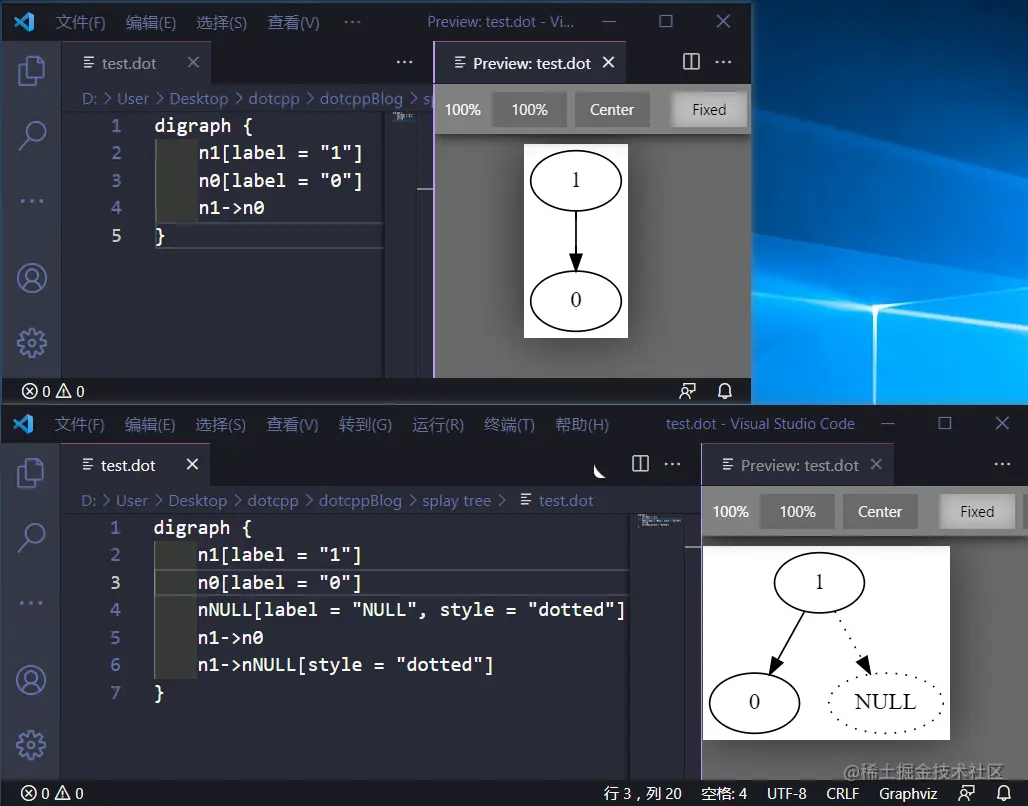Close test.dot tab in top window

(193, 62)
